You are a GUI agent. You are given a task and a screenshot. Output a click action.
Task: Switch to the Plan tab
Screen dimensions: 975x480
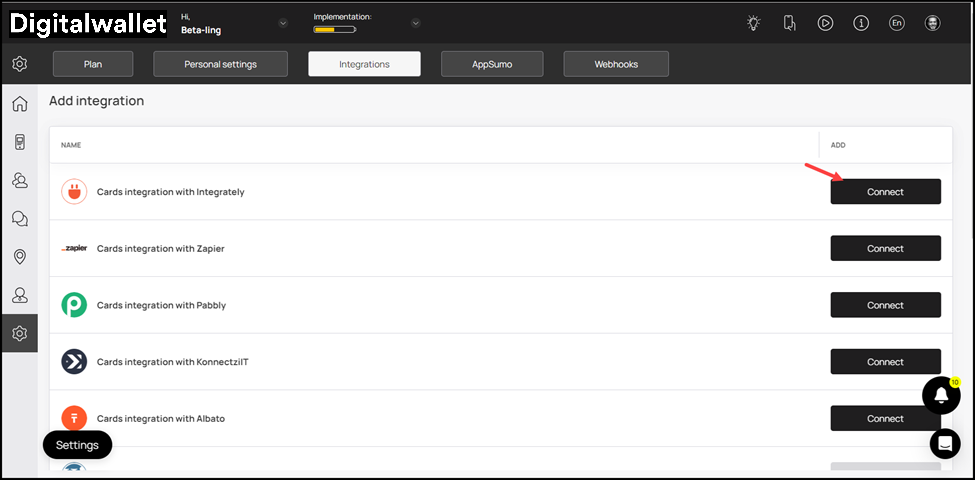[93, 64]
